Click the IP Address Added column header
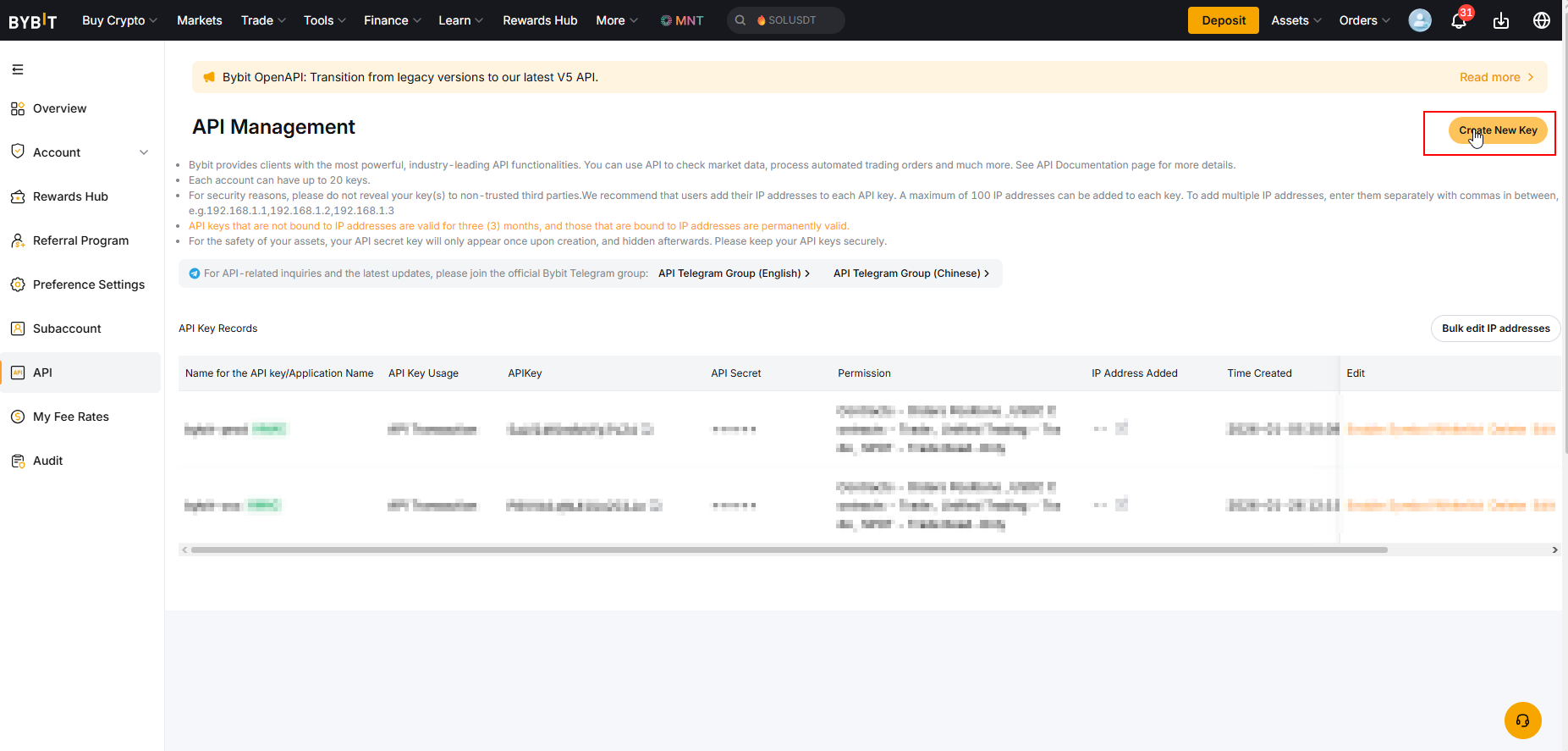The image size is (1568, 751). click(1135, 373)
